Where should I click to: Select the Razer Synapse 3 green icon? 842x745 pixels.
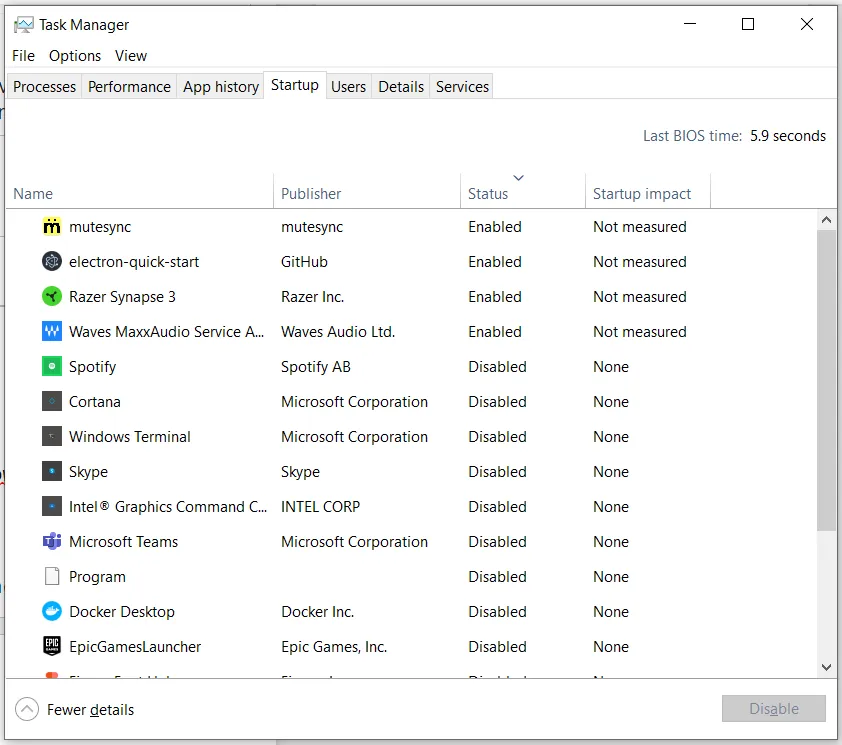(x=52, y=296)
